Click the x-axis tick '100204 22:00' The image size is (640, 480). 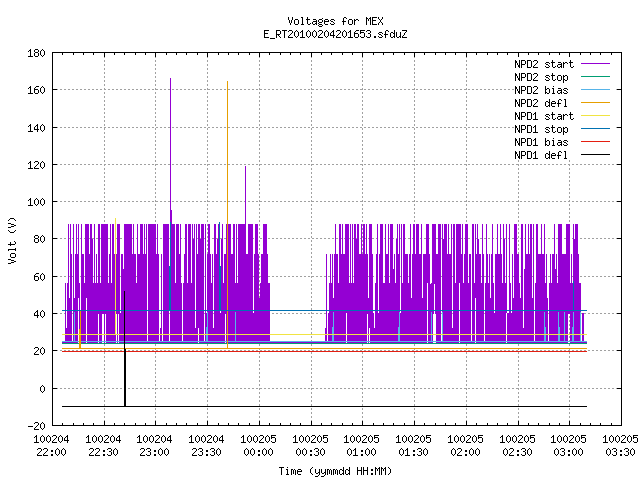[x=51, y=446]
